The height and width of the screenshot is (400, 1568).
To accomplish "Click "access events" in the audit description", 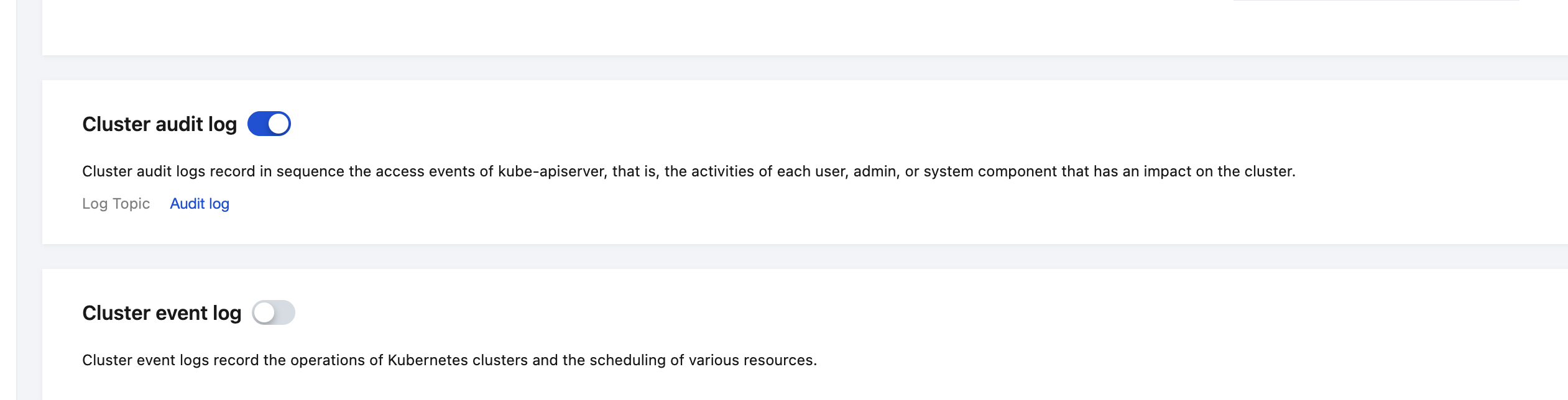I will 425,171.
